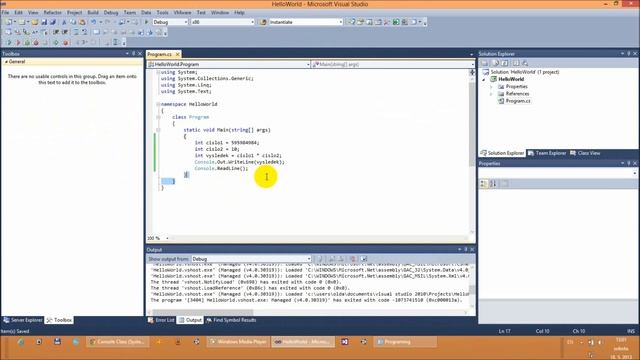Switch to the Server Explorer tab

click(23, 320)
